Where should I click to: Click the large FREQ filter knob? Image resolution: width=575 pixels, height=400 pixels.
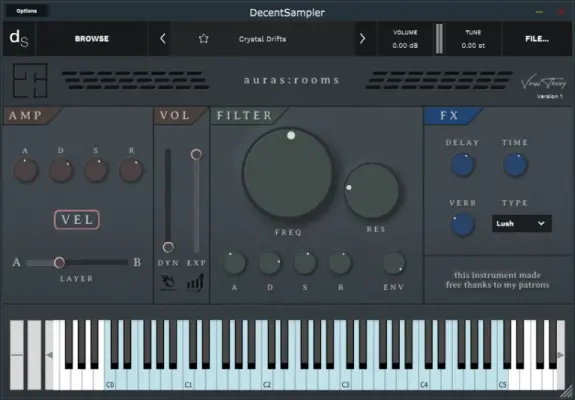point(288,173)
